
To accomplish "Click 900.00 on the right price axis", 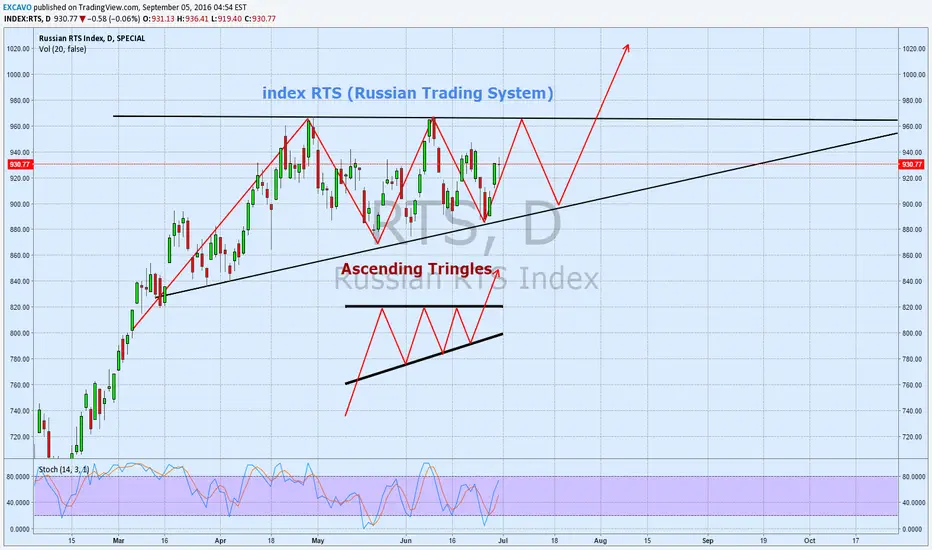I will click(914, 205).
